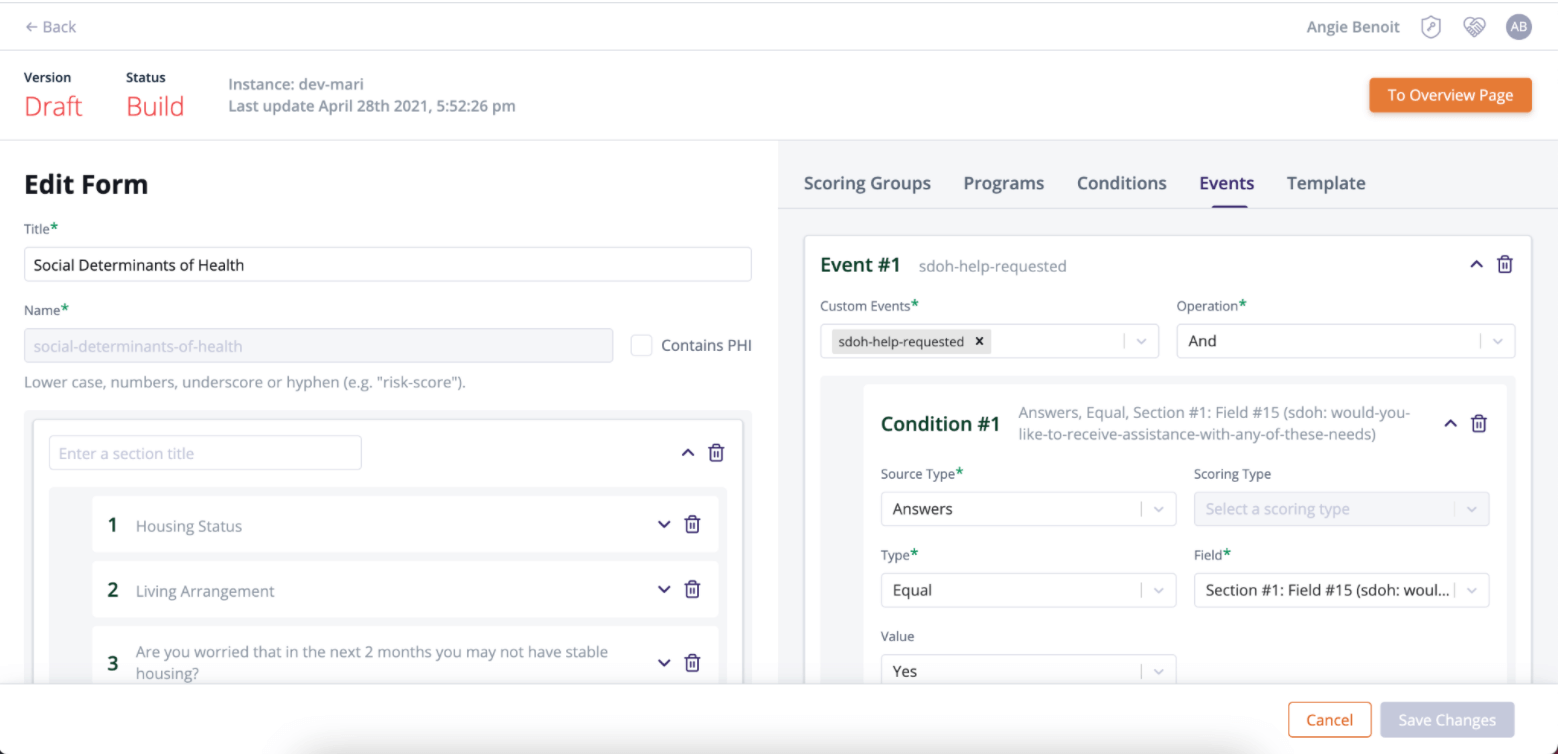This screenshot has height=756, width=1560.
Task: Delete the Living Arrangement field
Action: click(692, 589)
